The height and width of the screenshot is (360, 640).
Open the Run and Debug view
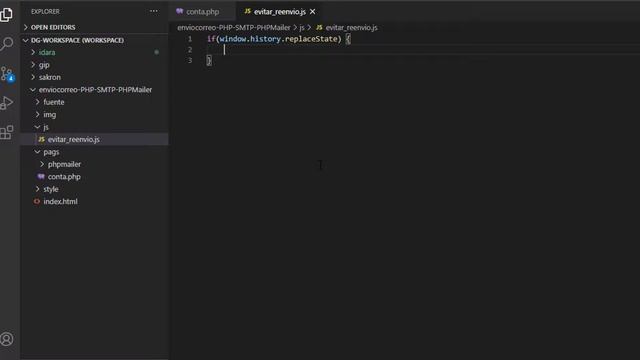7,103
